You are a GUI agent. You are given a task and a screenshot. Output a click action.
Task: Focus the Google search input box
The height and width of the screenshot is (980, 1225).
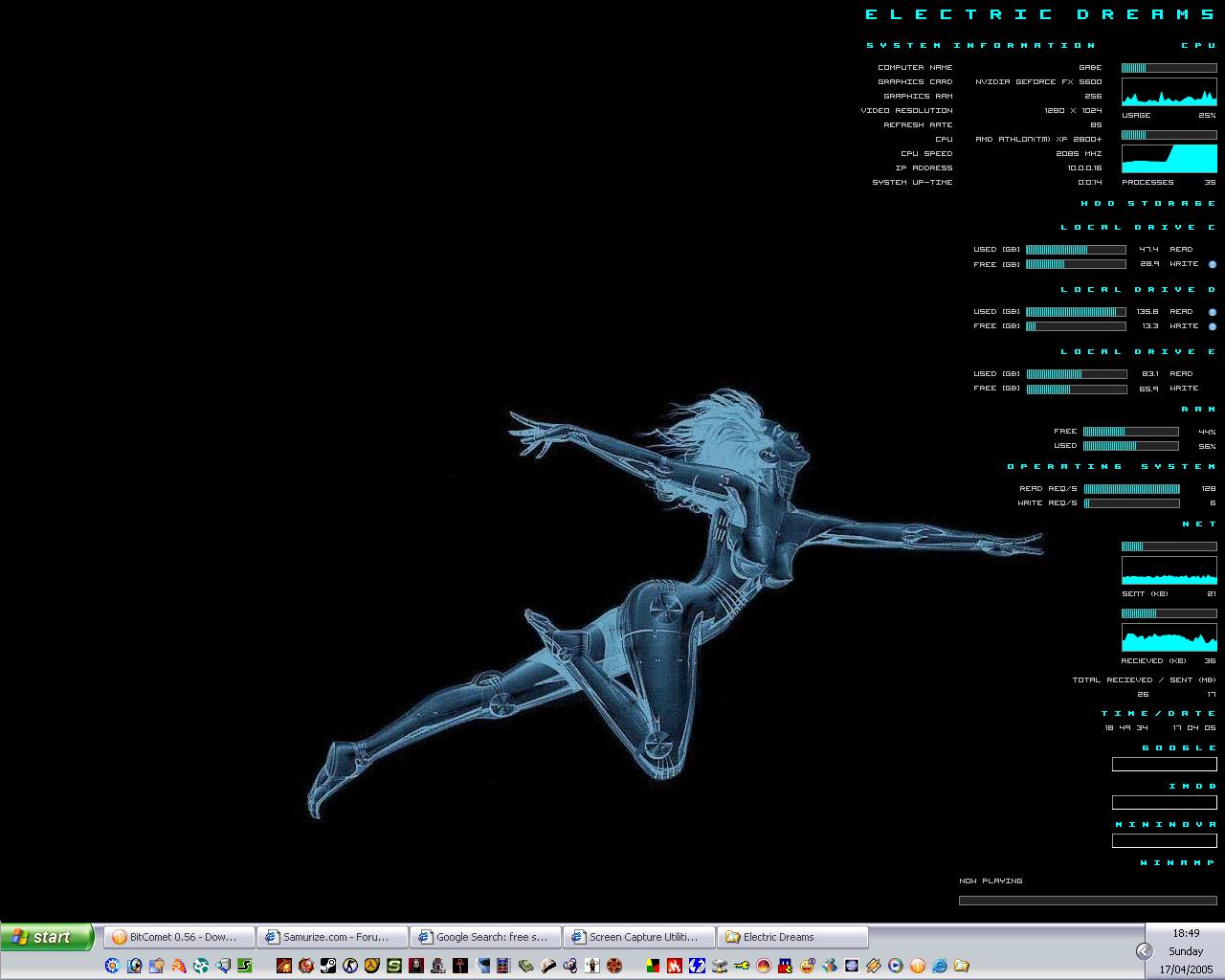(1164, 764)
